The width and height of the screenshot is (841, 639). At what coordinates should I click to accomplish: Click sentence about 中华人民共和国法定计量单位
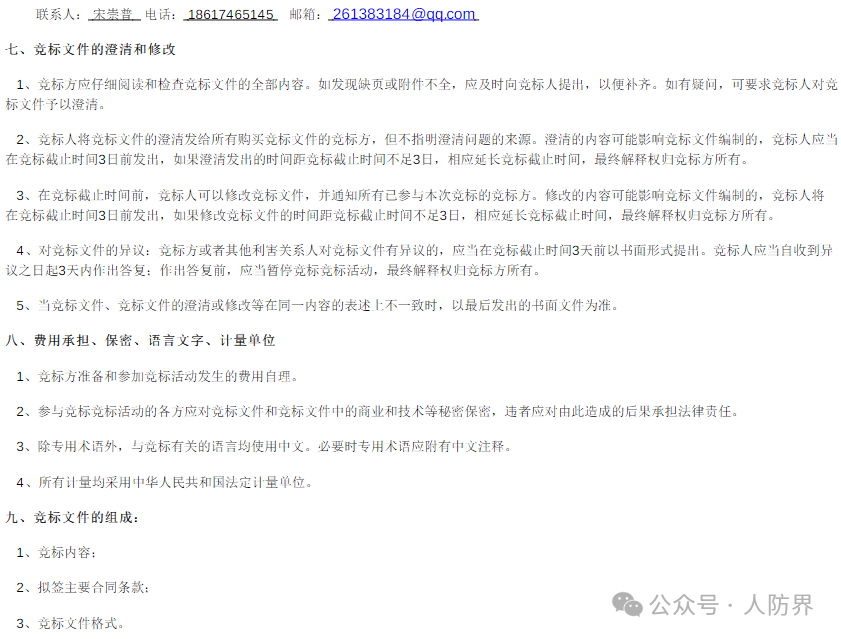(x=164, y=482)
